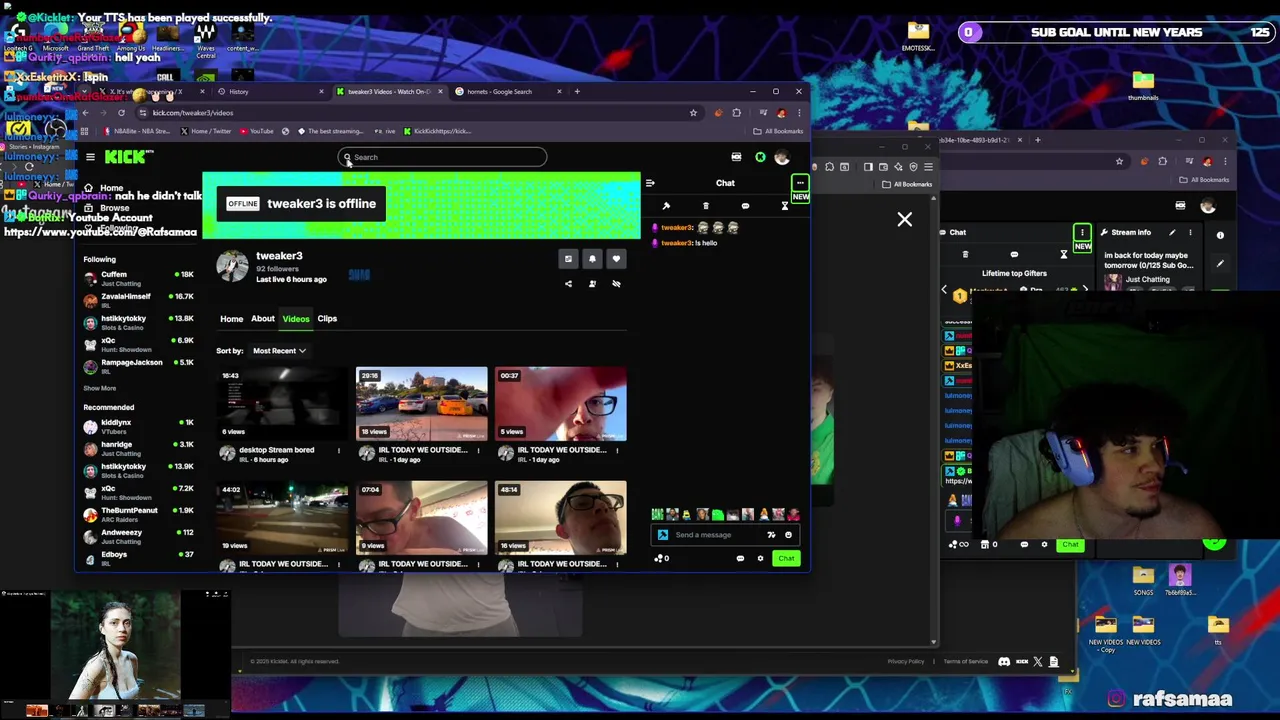Show next Lifetime top Gifters with right arrow
The width and height of the screenshot is (1280, 720).
coord(1086,291)
